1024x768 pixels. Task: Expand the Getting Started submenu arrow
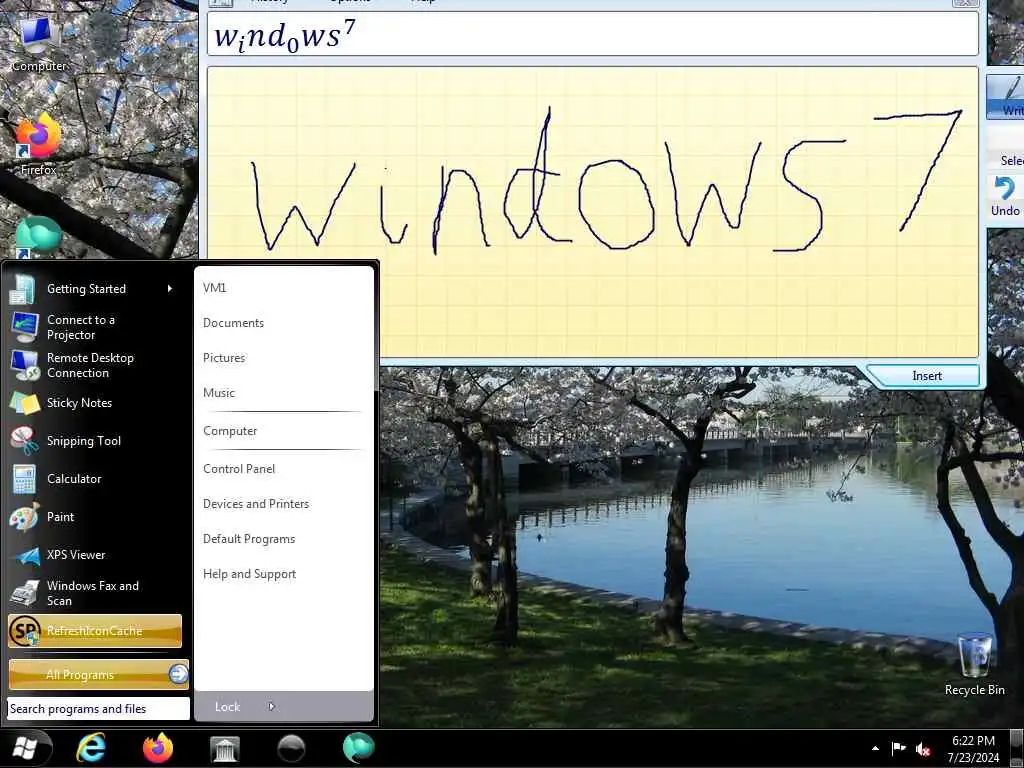point(170,289)
